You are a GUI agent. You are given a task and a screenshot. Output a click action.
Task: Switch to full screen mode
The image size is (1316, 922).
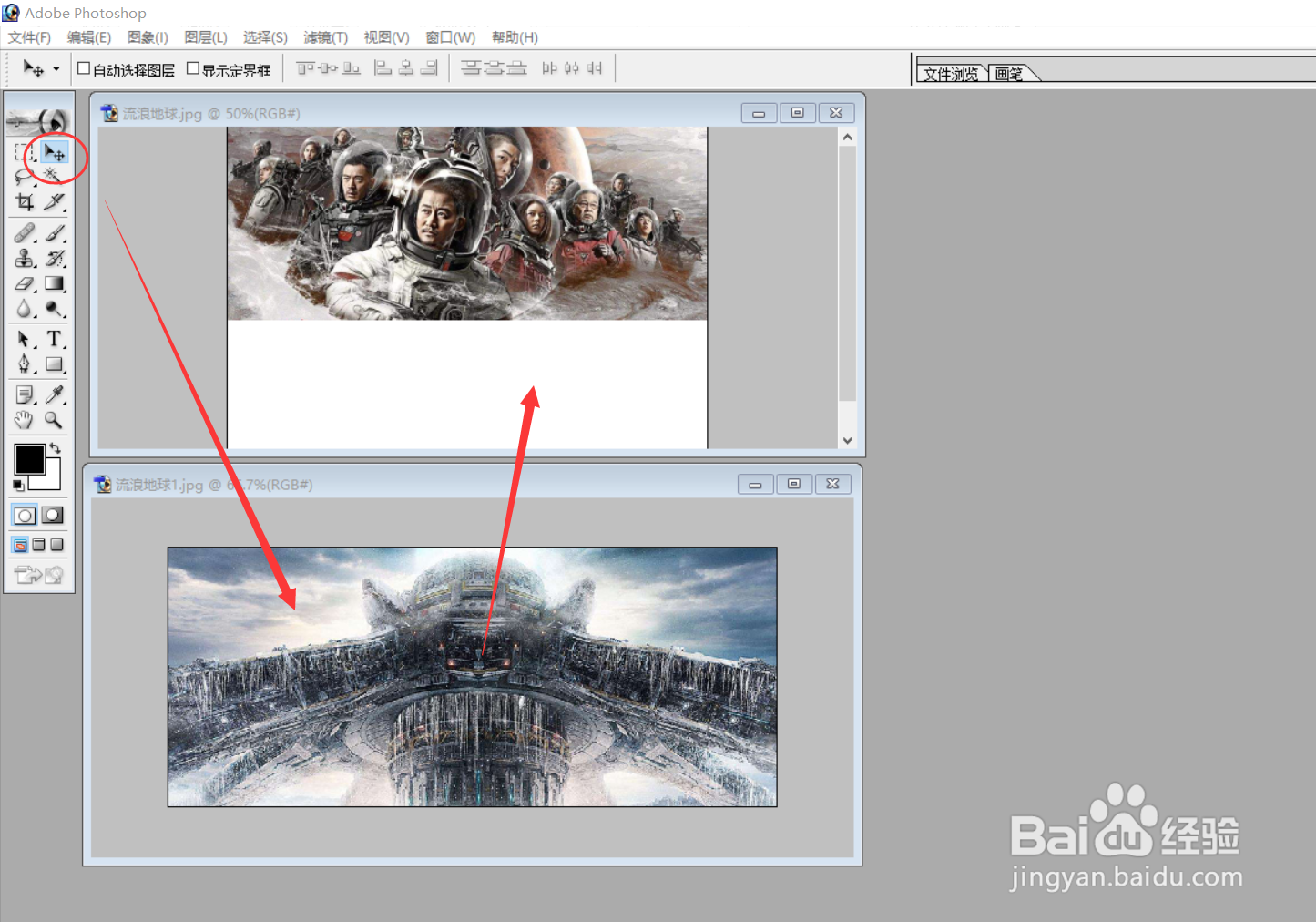[x=56, y=545]
